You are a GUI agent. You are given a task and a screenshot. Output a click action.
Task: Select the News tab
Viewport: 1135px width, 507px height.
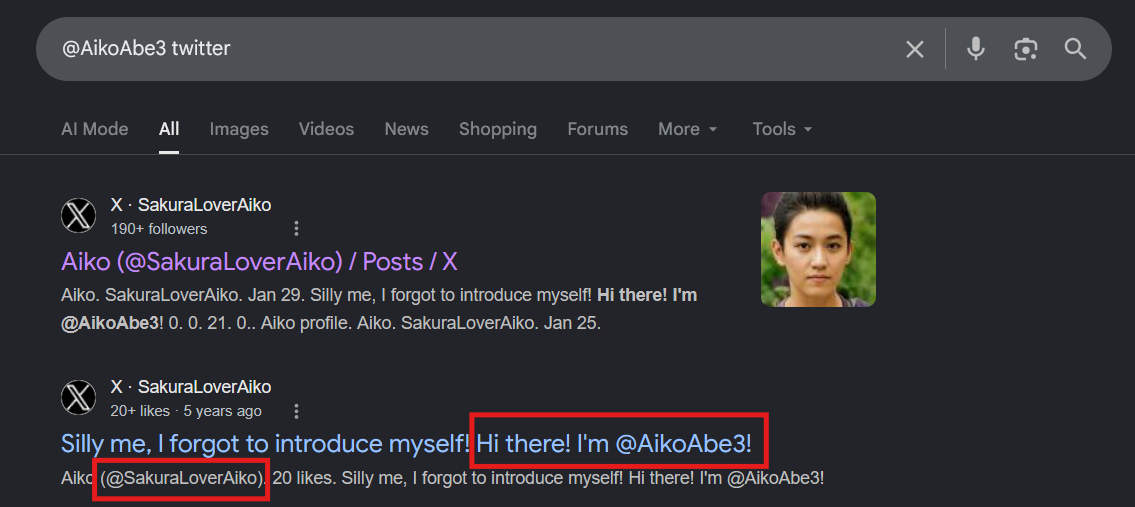coord(406,129)
